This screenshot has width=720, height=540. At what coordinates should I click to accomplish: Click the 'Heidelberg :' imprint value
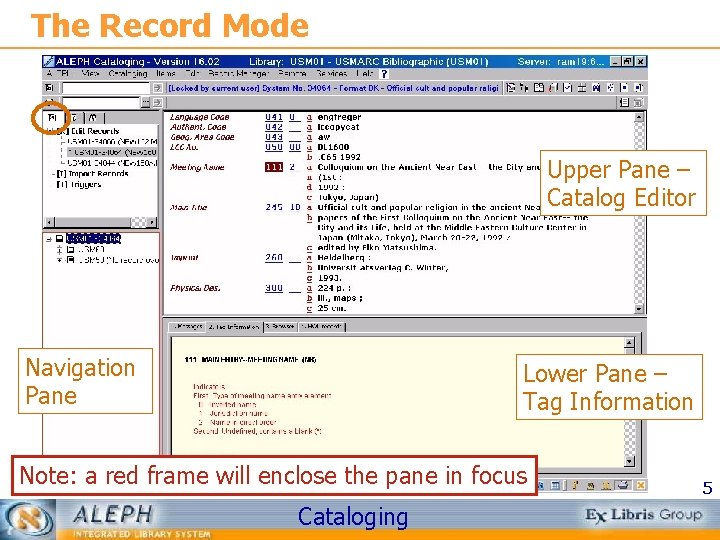(x=344, y=258)
